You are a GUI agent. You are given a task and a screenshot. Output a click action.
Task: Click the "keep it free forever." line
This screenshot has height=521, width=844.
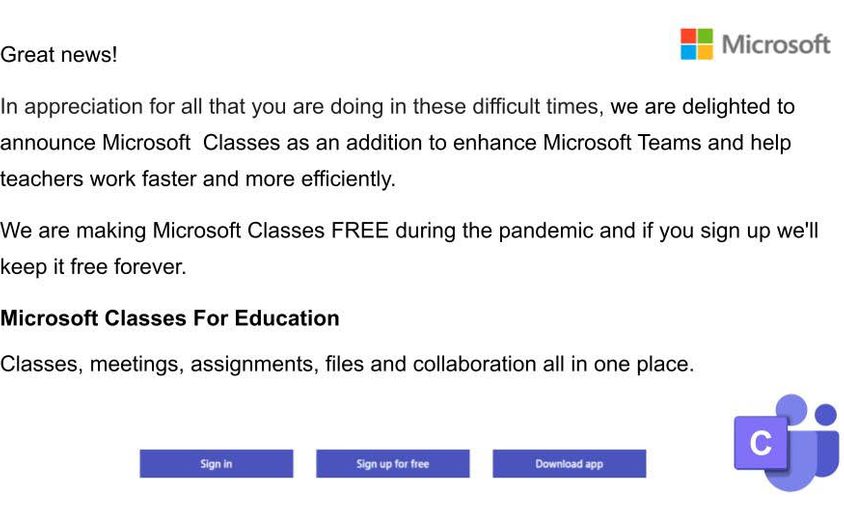[93, 268]
